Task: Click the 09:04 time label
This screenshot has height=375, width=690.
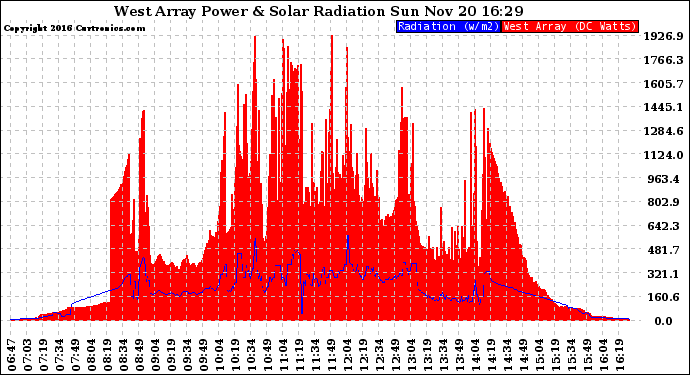Action: click(155, 355)
